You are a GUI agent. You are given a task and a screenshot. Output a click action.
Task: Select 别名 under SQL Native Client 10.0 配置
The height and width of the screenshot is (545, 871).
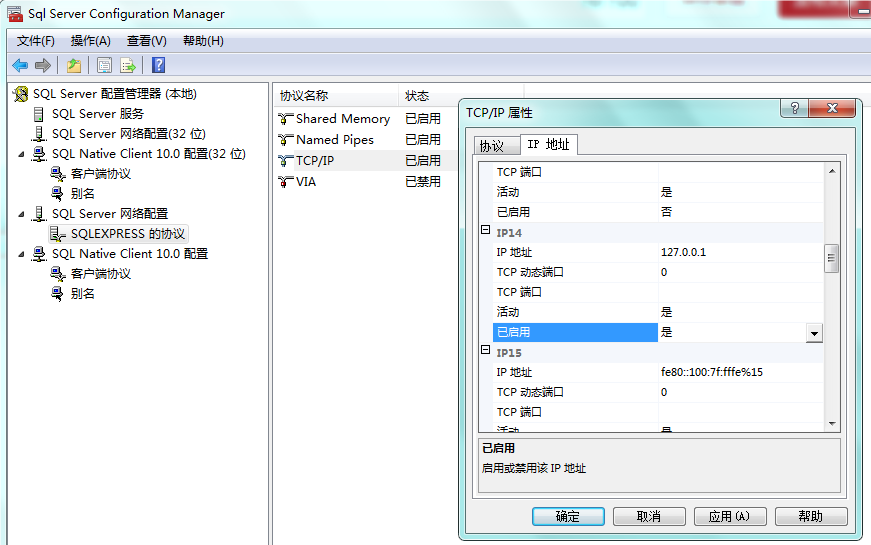point(83,294)
